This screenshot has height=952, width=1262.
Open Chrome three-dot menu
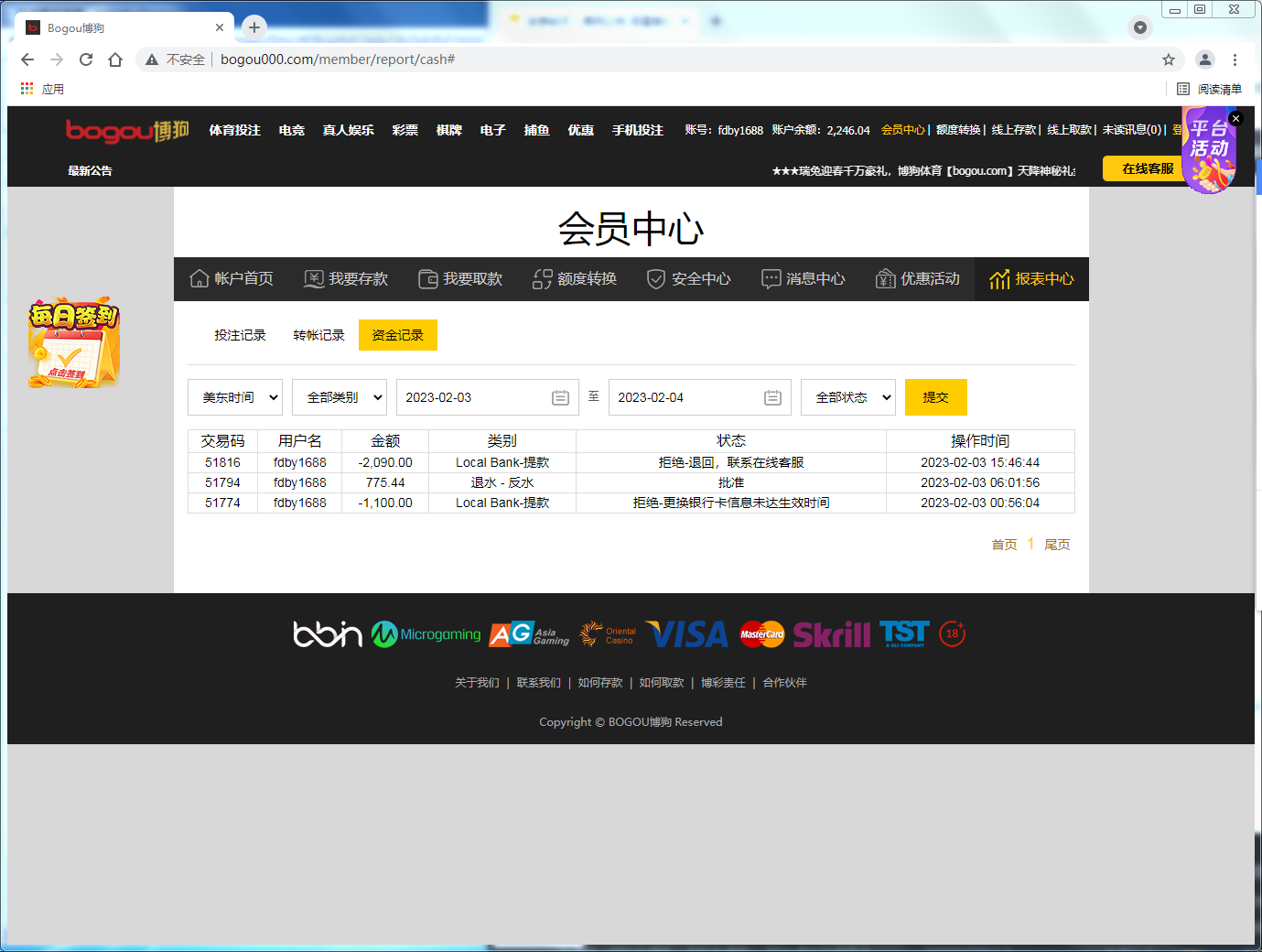click(x=1235, y=59)
